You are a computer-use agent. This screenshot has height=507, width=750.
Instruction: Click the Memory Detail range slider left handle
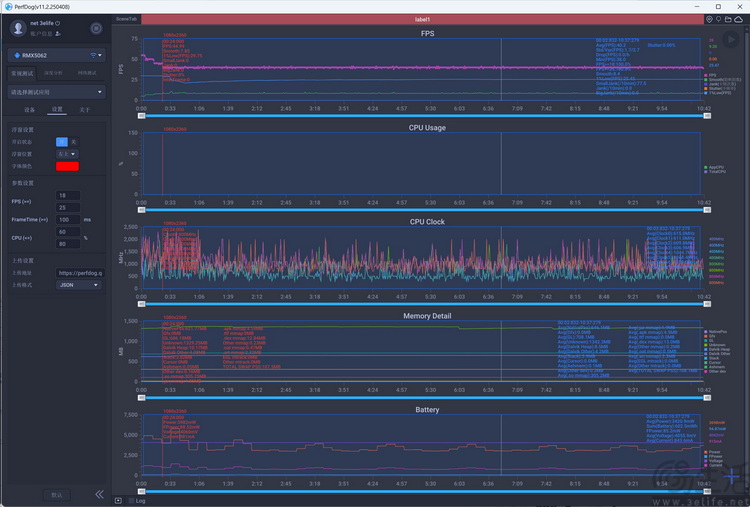point(141,398)
